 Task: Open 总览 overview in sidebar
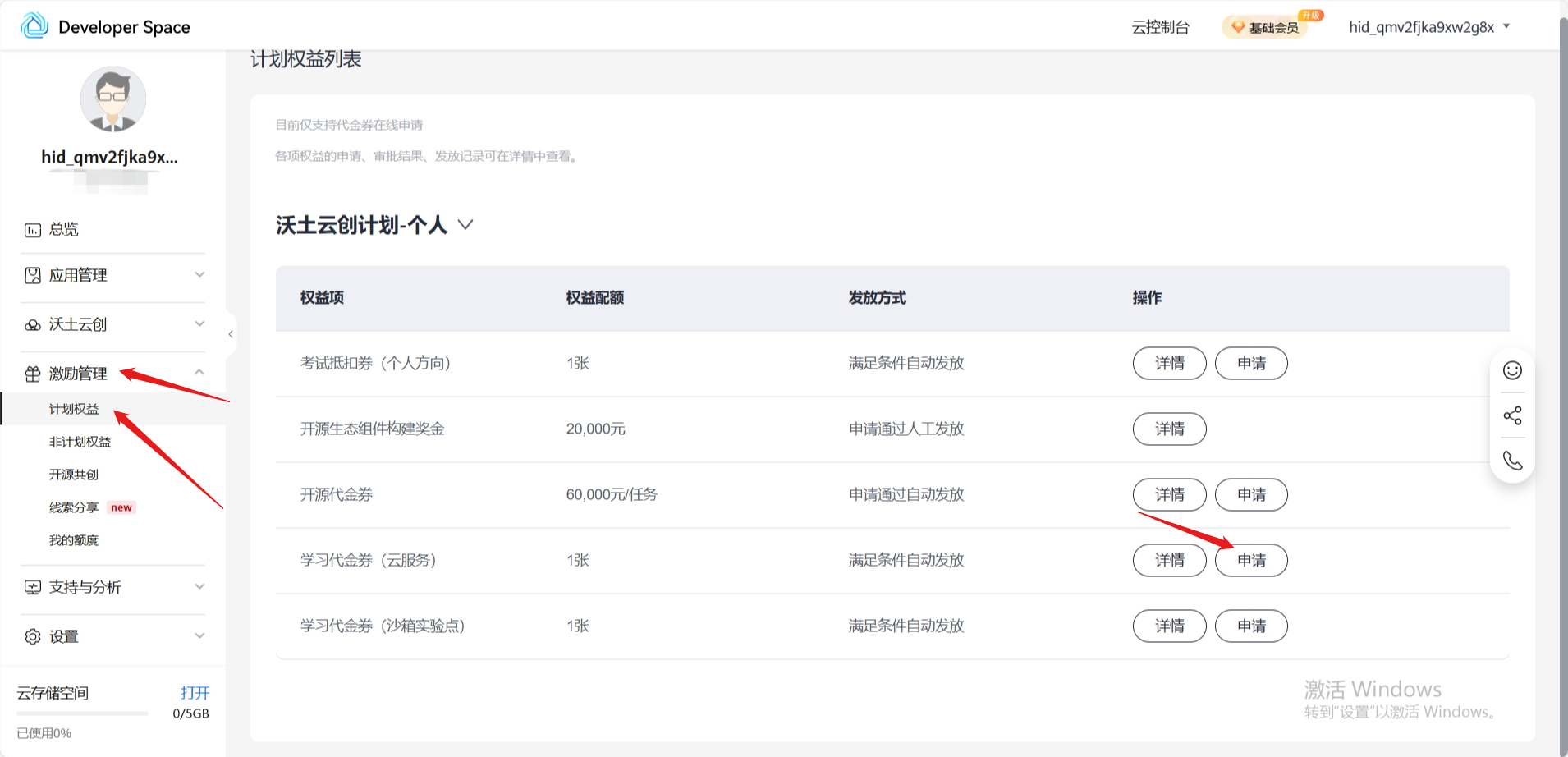pyautogui.click(x=64, y=229)
